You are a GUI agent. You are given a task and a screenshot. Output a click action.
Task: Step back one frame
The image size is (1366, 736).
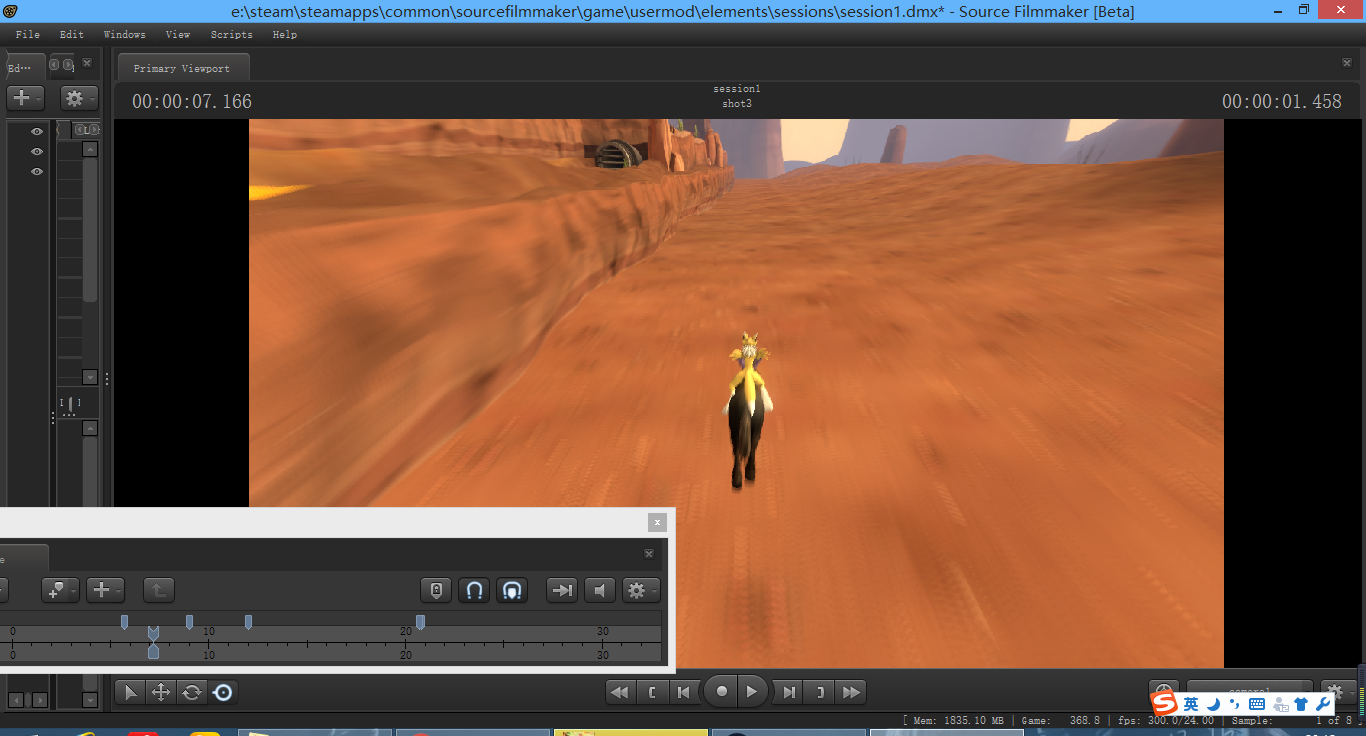coord(683,692)
